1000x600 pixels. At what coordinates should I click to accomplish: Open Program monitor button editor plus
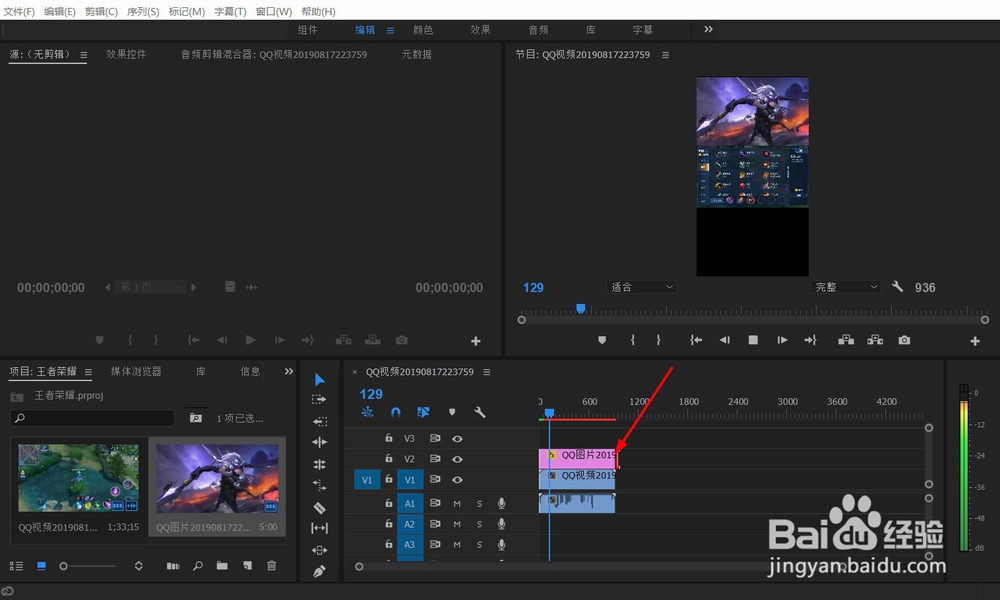pyautogui.click(x=975, y=341)
